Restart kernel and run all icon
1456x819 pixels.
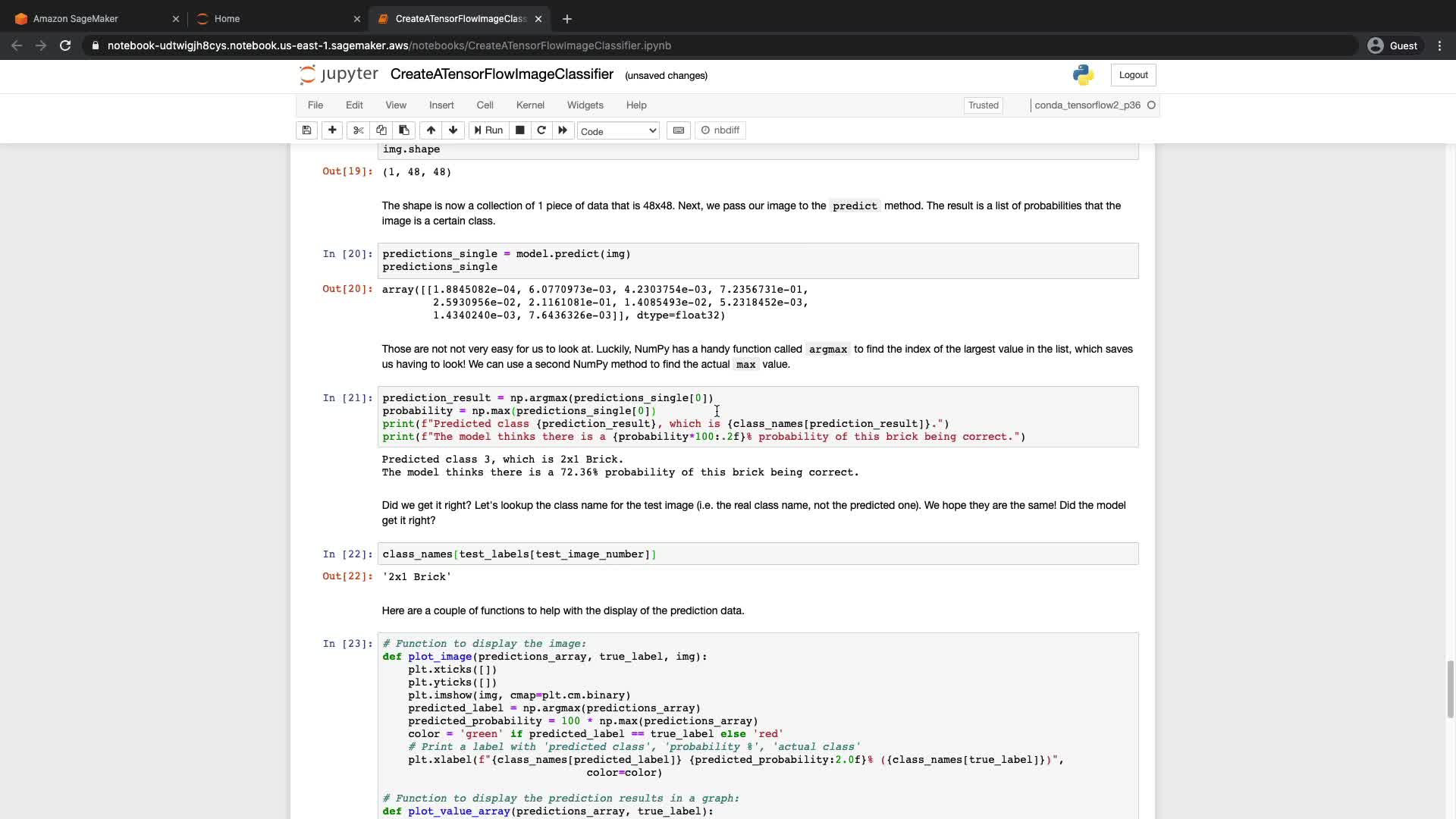[563, 130]
